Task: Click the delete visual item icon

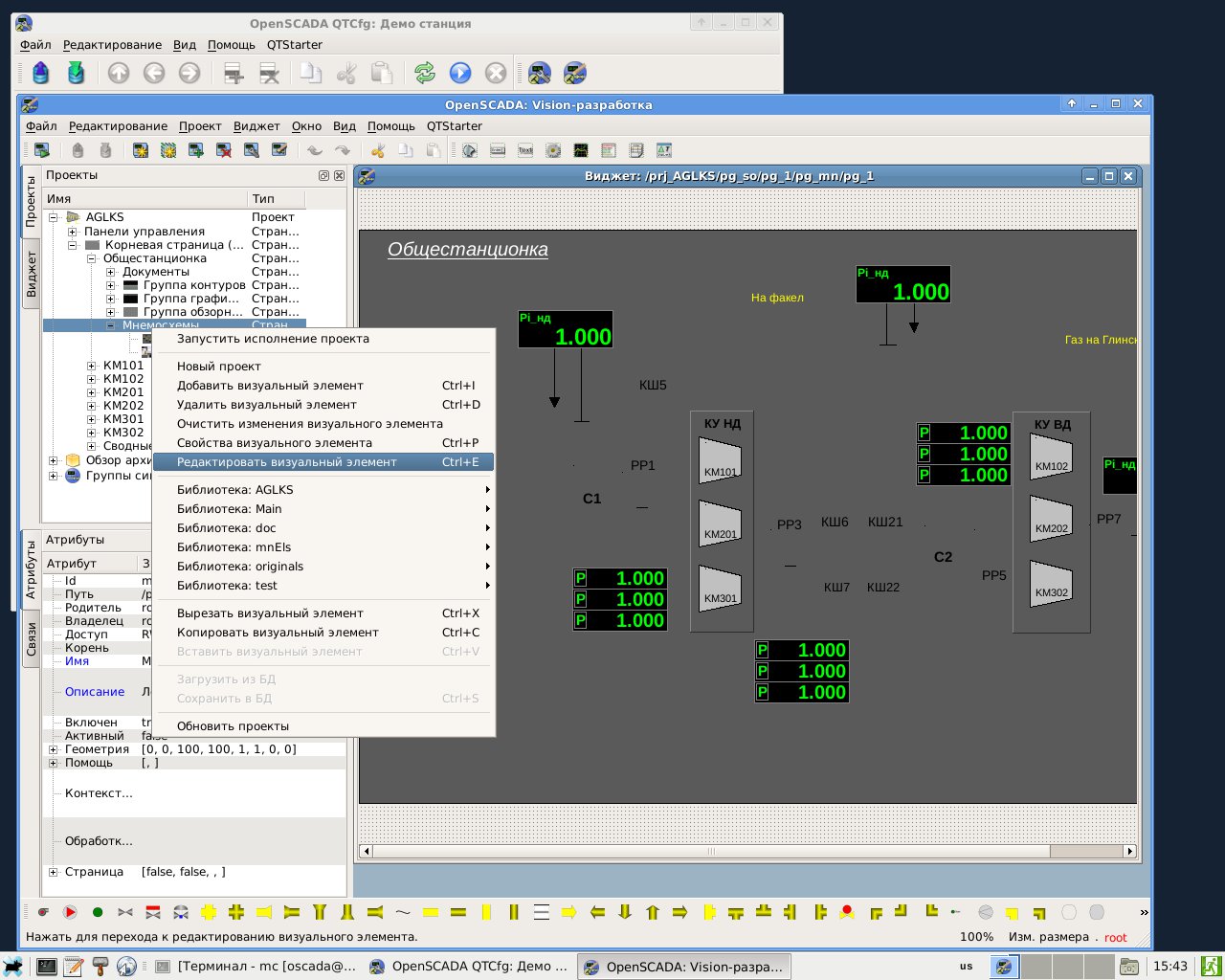Action: pos(224,150)
